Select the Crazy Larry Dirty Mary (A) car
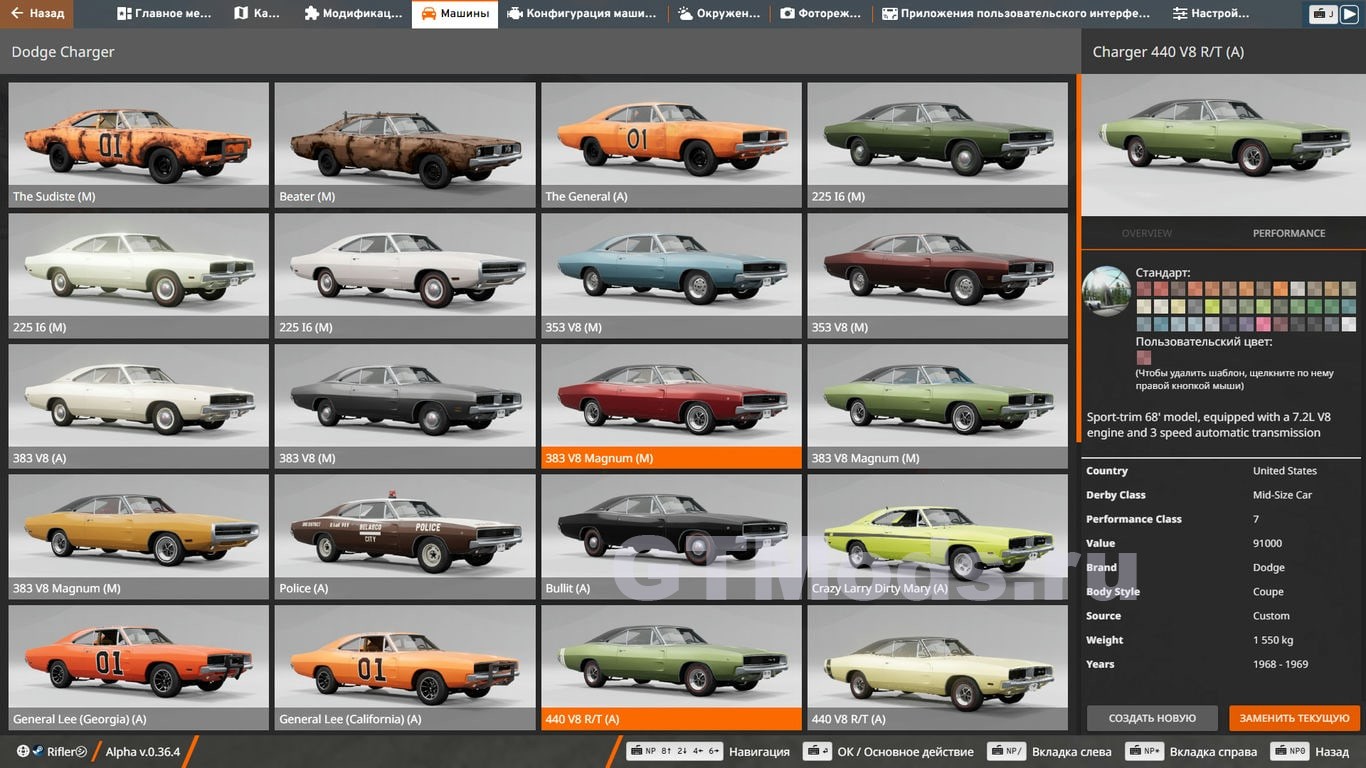The image size is (1366, 768). click(938, 537)
